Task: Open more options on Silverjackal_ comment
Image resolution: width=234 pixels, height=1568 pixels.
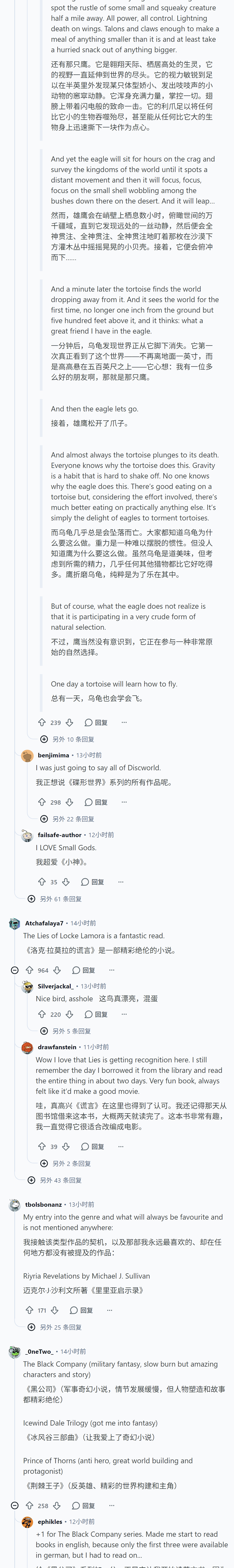Action: (x=124, y=1014)
